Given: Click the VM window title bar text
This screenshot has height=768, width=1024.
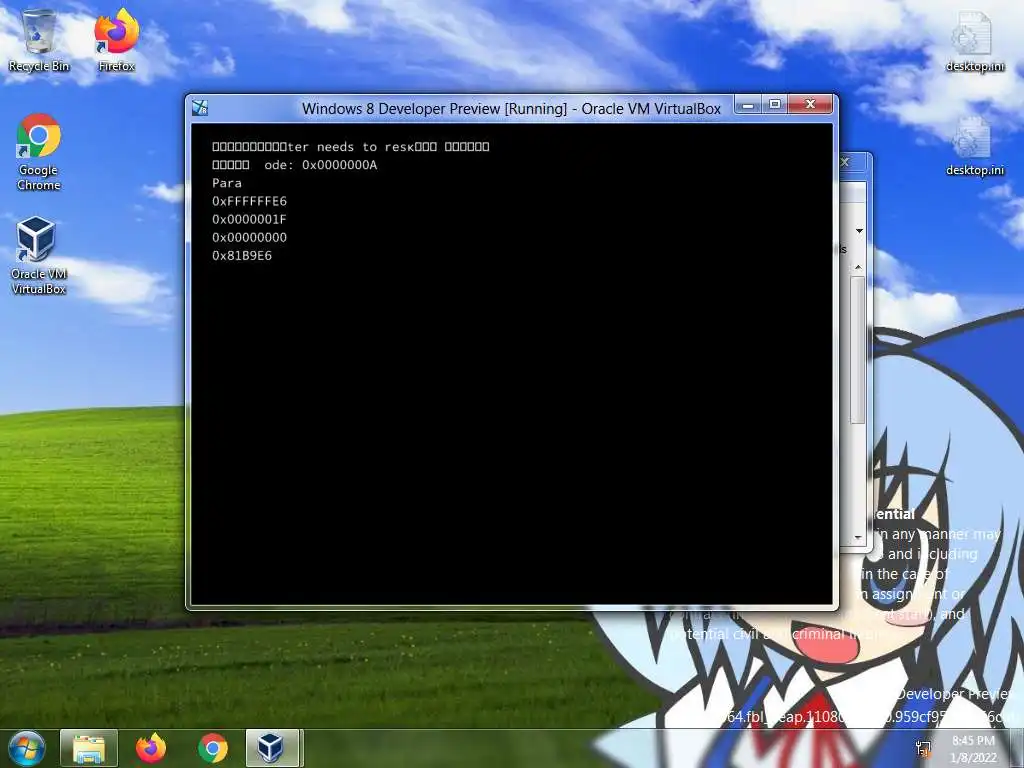Looking at the screenshot, I should click(x=511, y=108).
